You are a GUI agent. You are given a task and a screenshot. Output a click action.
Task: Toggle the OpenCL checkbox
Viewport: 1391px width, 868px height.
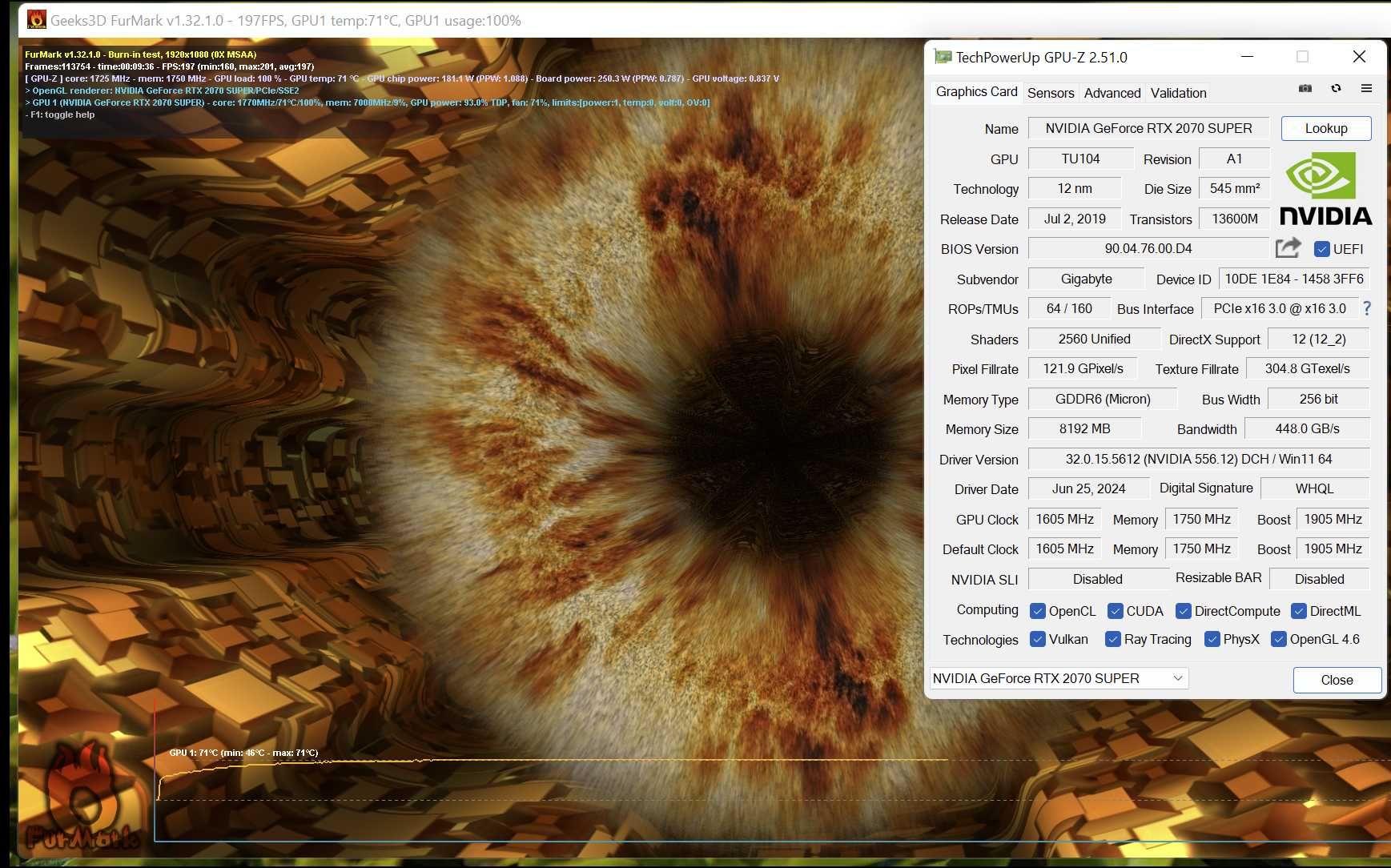[x=1038, y=611]
